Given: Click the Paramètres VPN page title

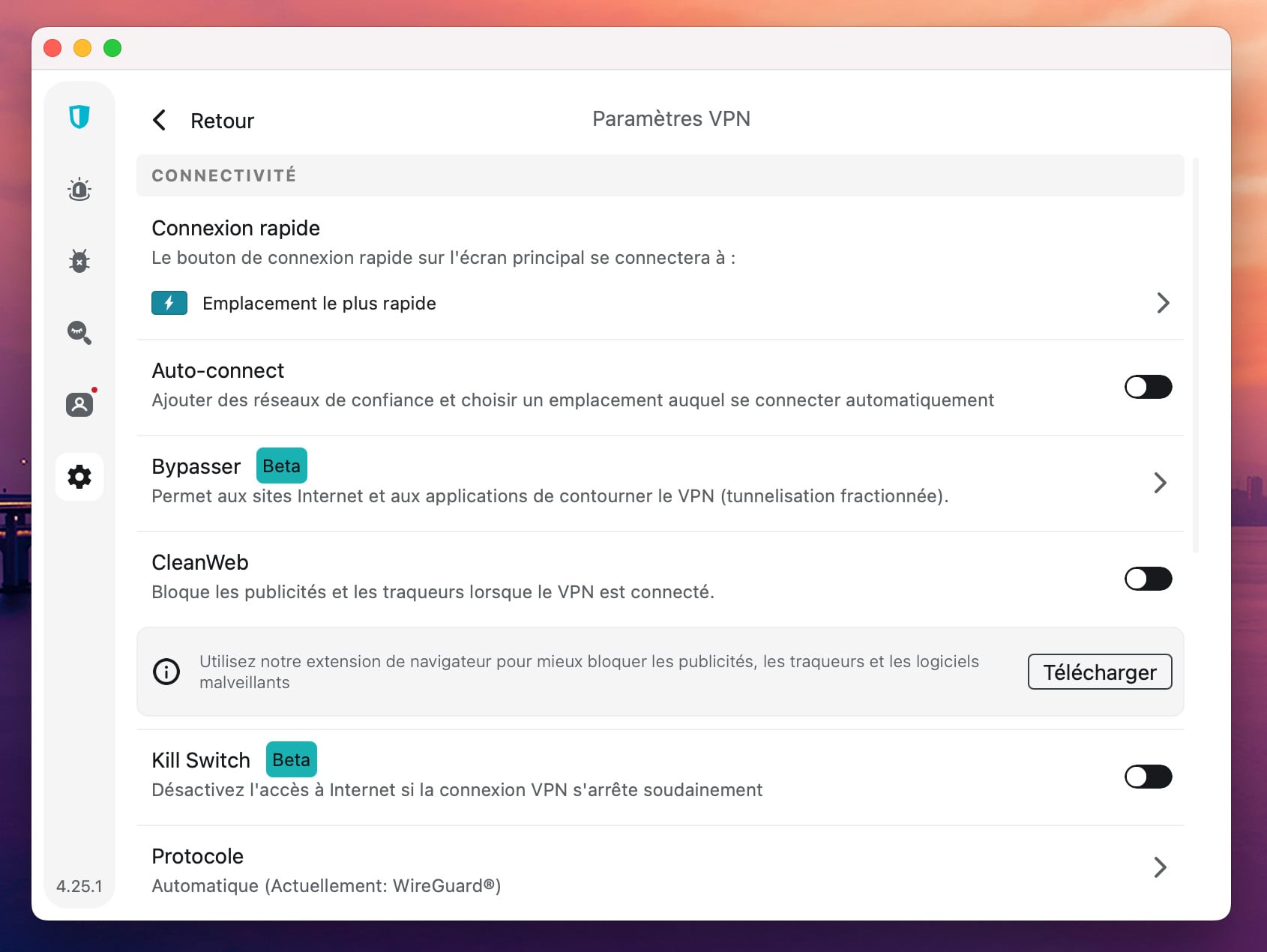Looking at the screenshot, I should pyautogui.click(x=671, y=118).
